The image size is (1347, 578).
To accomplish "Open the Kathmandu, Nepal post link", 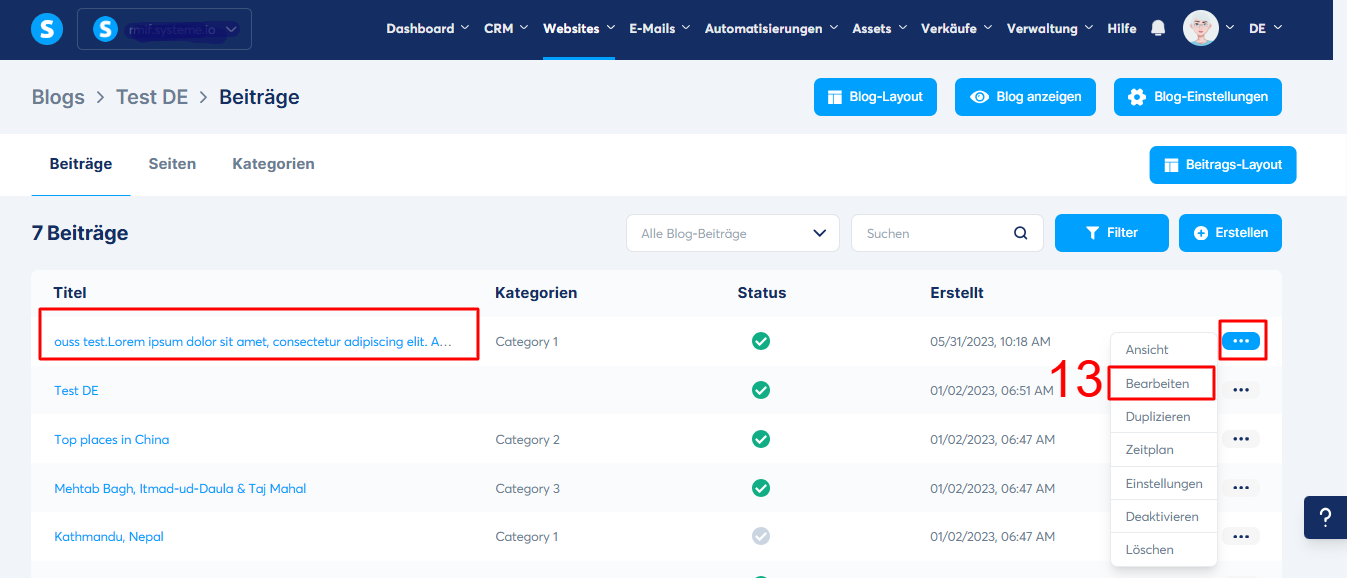I will (x=109, y=537).
